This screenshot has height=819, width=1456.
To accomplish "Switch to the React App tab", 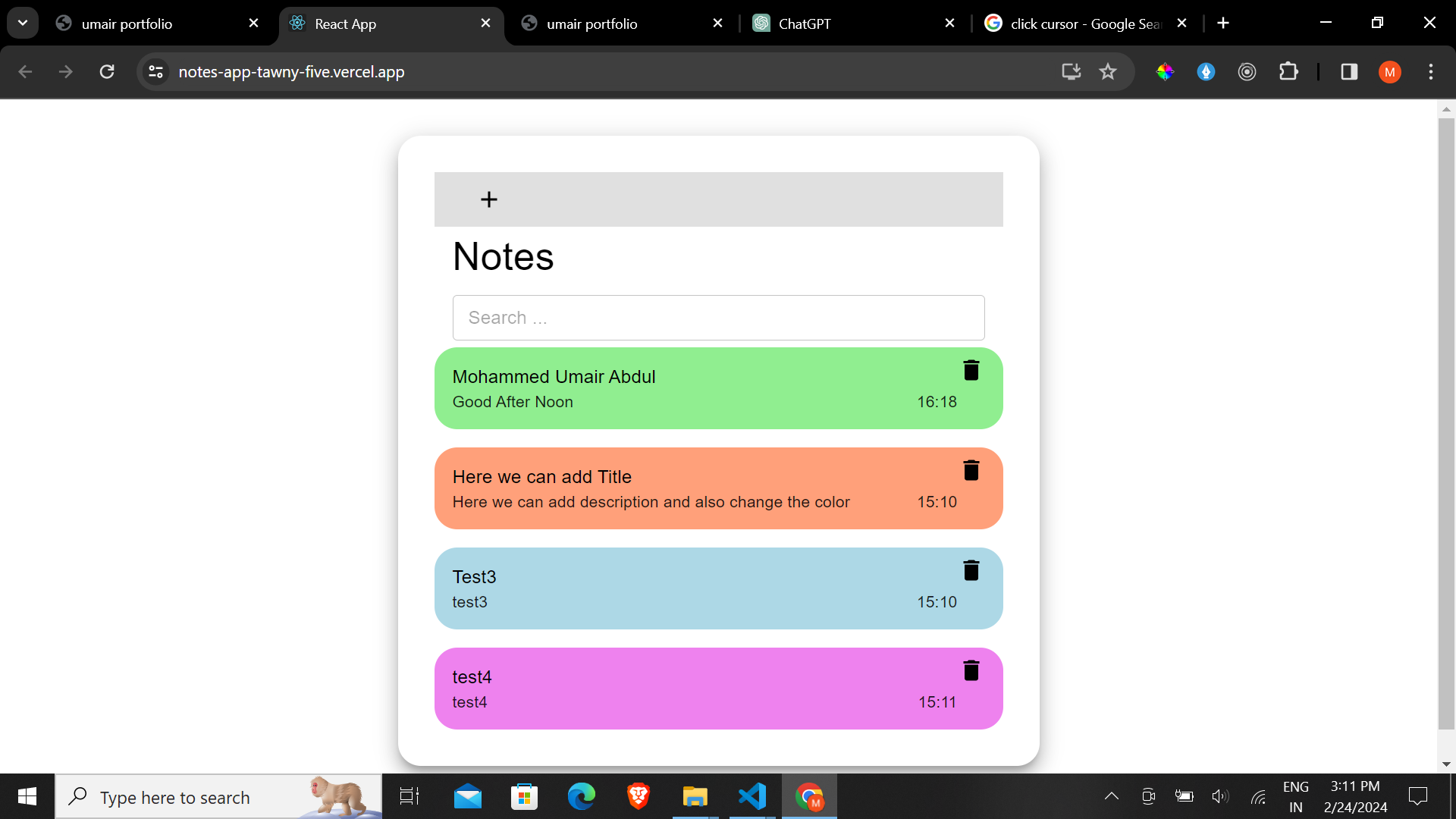I will [x=391, y=24].
